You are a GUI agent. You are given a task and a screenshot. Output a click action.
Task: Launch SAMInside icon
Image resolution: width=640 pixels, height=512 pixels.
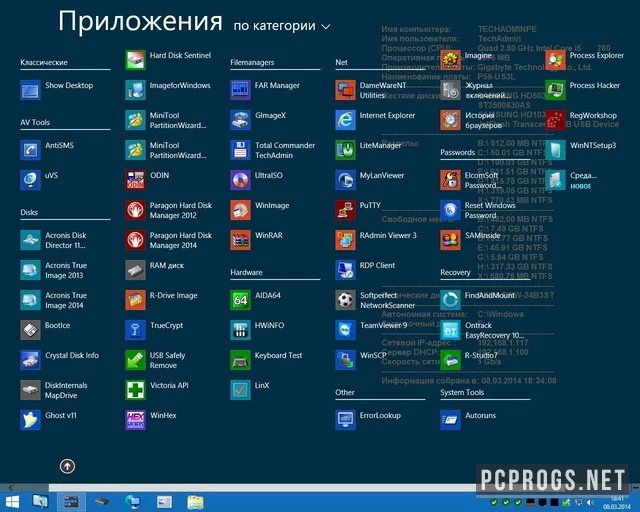[450, 240]
